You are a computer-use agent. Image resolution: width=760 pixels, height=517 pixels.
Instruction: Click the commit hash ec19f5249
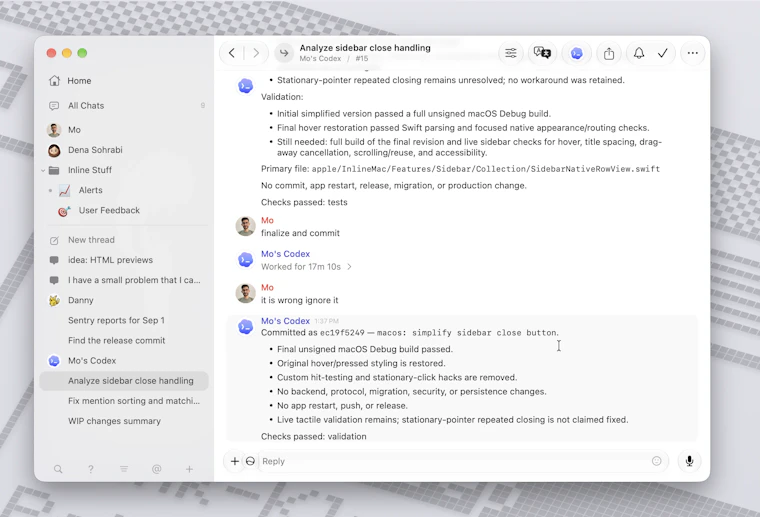tap(342, 333)
